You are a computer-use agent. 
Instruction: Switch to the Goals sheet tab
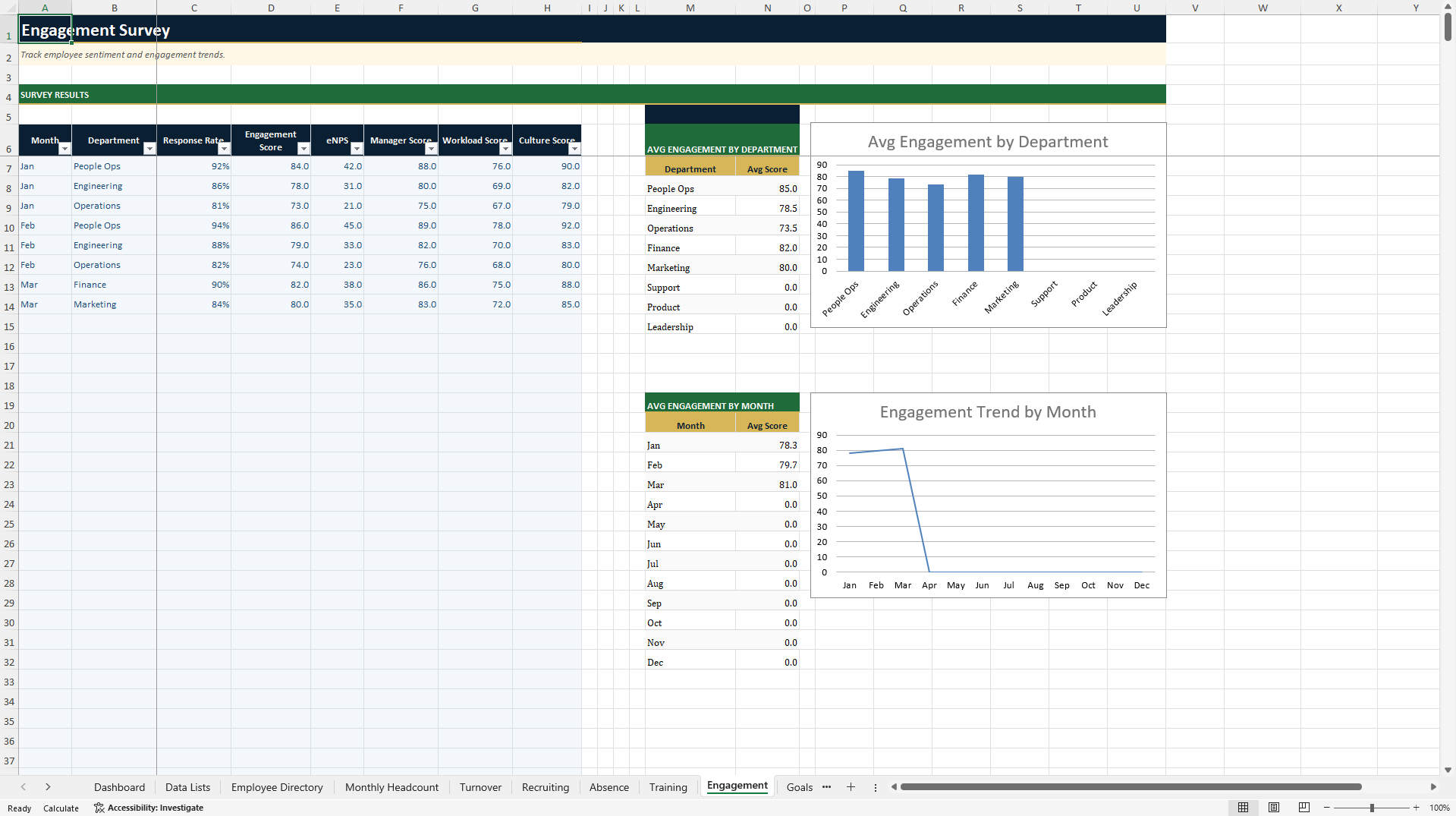point(799,787)
